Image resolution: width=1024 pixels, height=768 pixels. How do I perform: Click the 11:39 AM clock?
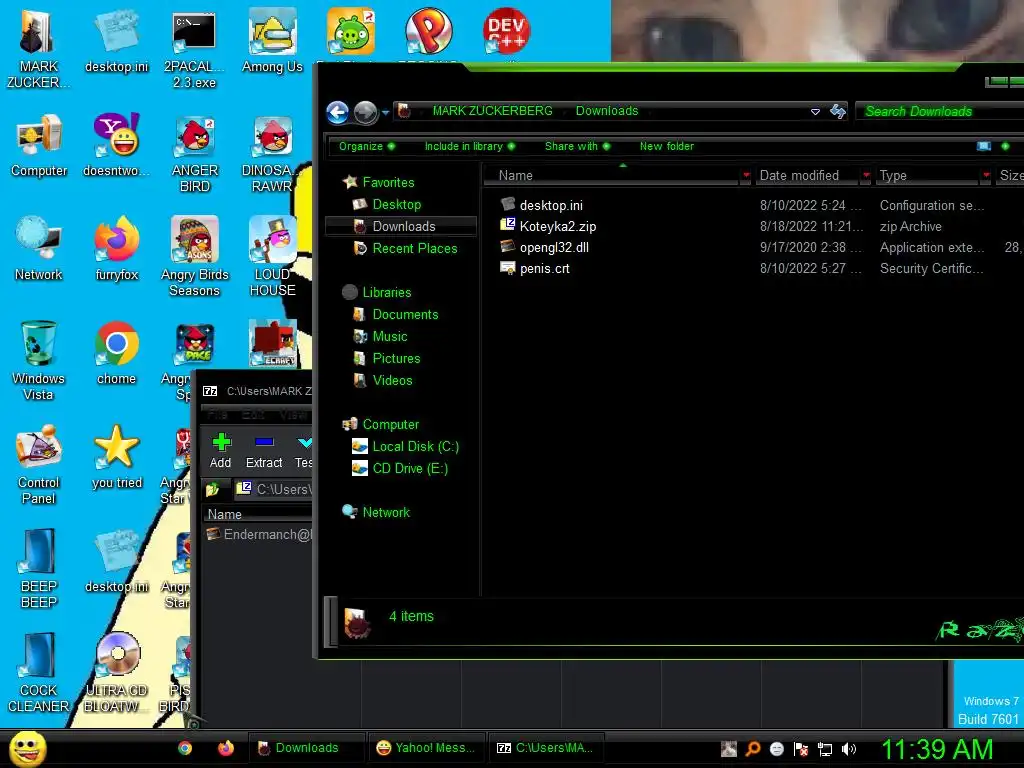[937, 750]
